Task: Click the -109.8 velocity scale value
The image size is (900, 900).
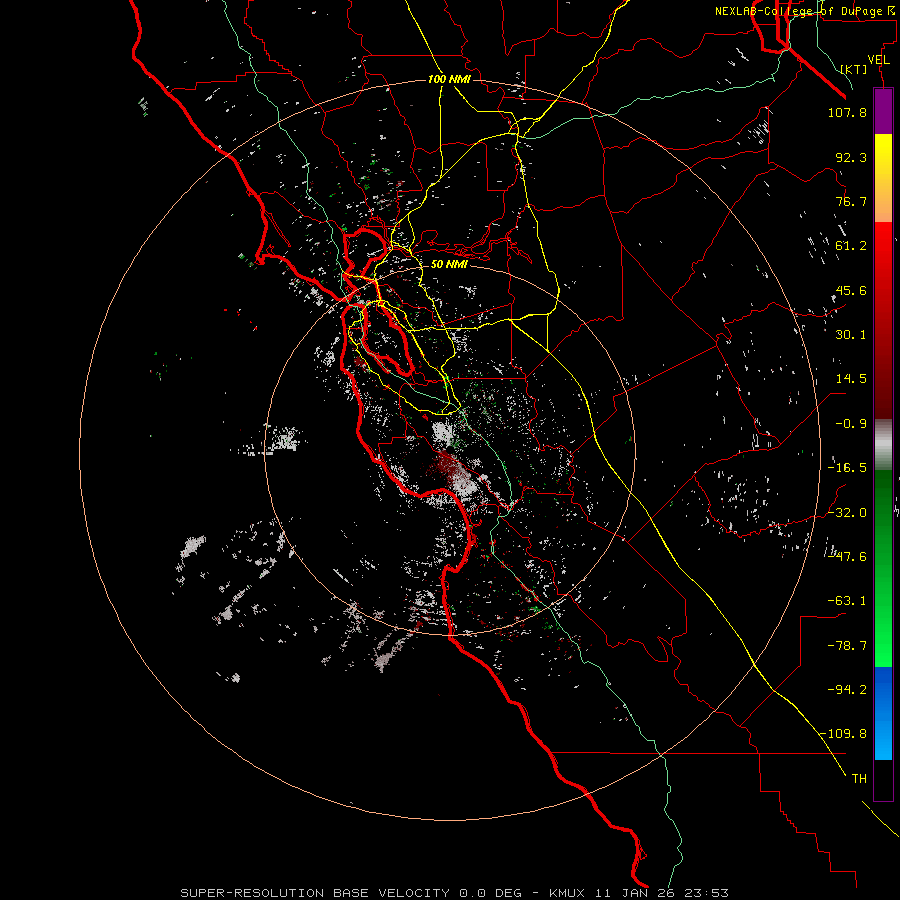Action: point(844,734)
